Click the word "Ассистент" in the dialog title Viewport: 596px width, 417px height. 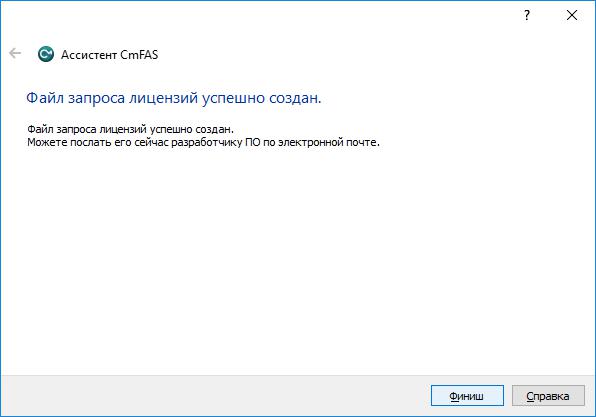pos(89,55)
